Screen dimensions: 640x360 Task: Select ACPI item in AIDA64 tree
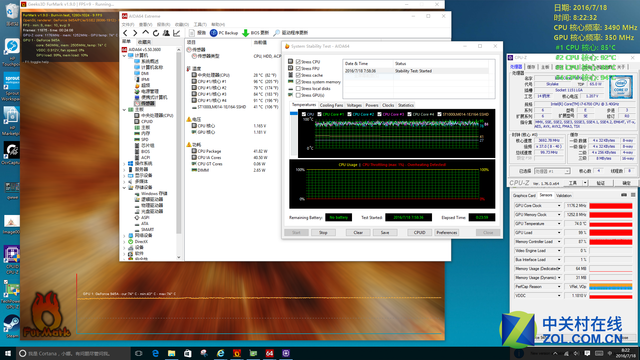[x=142, y=158]
